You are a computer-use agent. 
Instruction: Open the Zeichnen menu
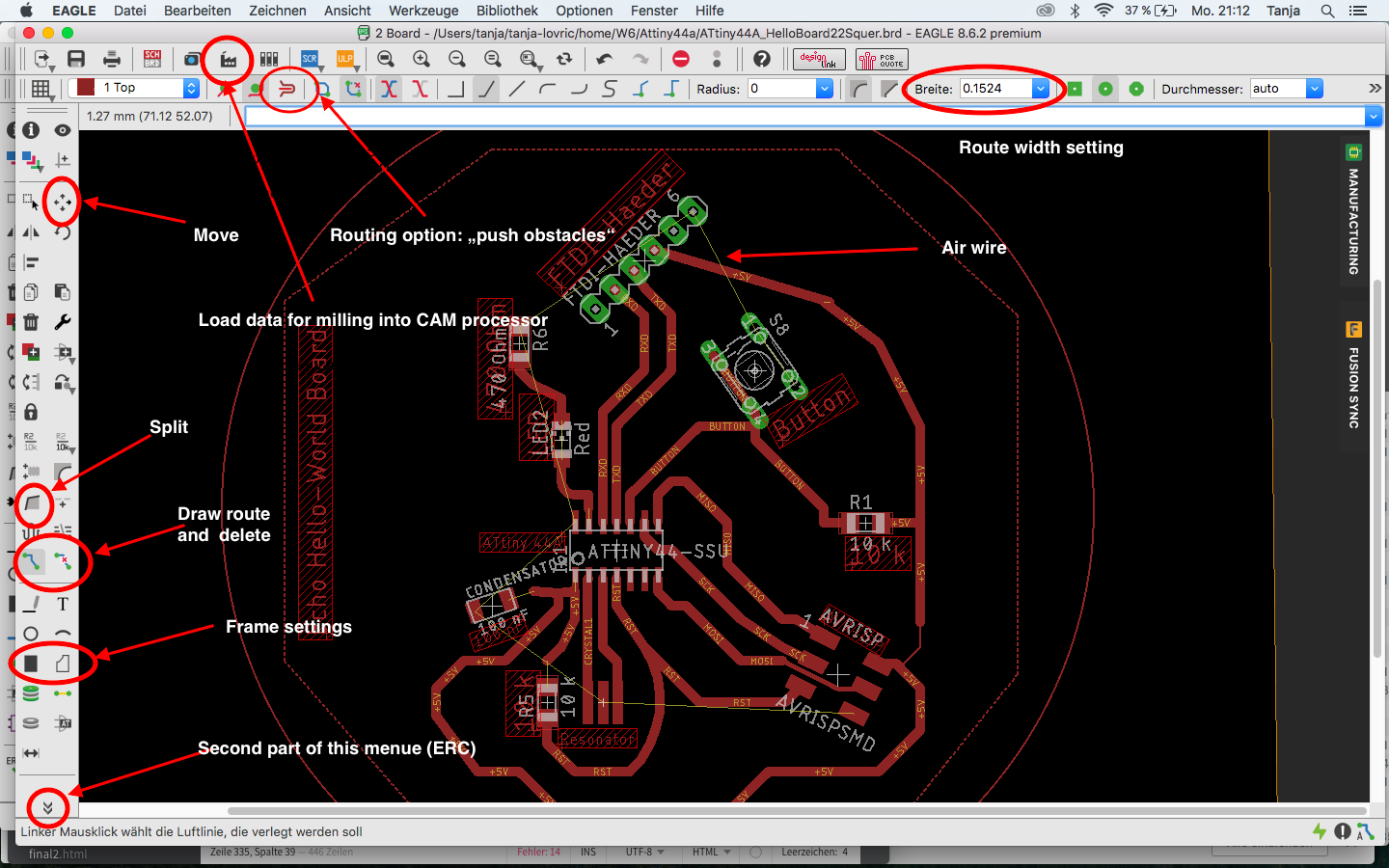click(x=278, y=11)
